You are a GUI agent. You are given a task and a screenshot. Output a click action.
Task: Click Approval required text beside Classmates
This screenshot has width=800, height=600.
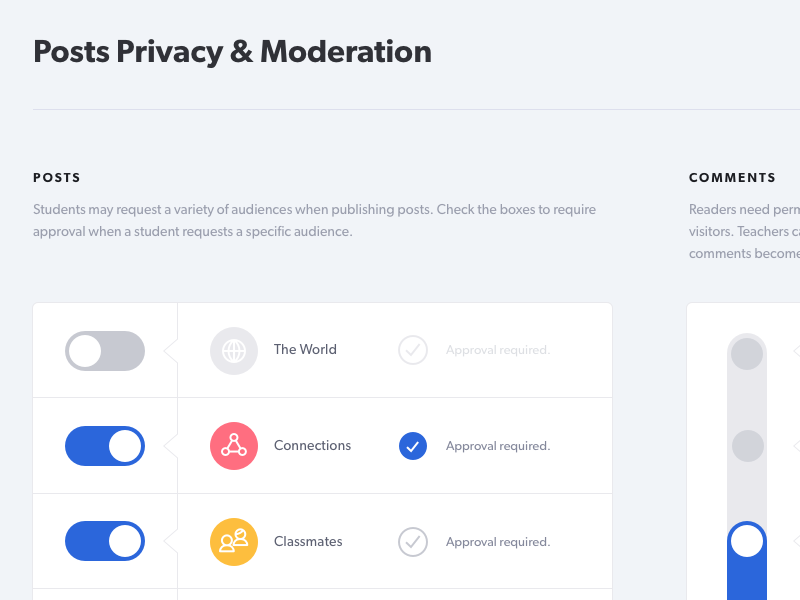pos(498,543)
